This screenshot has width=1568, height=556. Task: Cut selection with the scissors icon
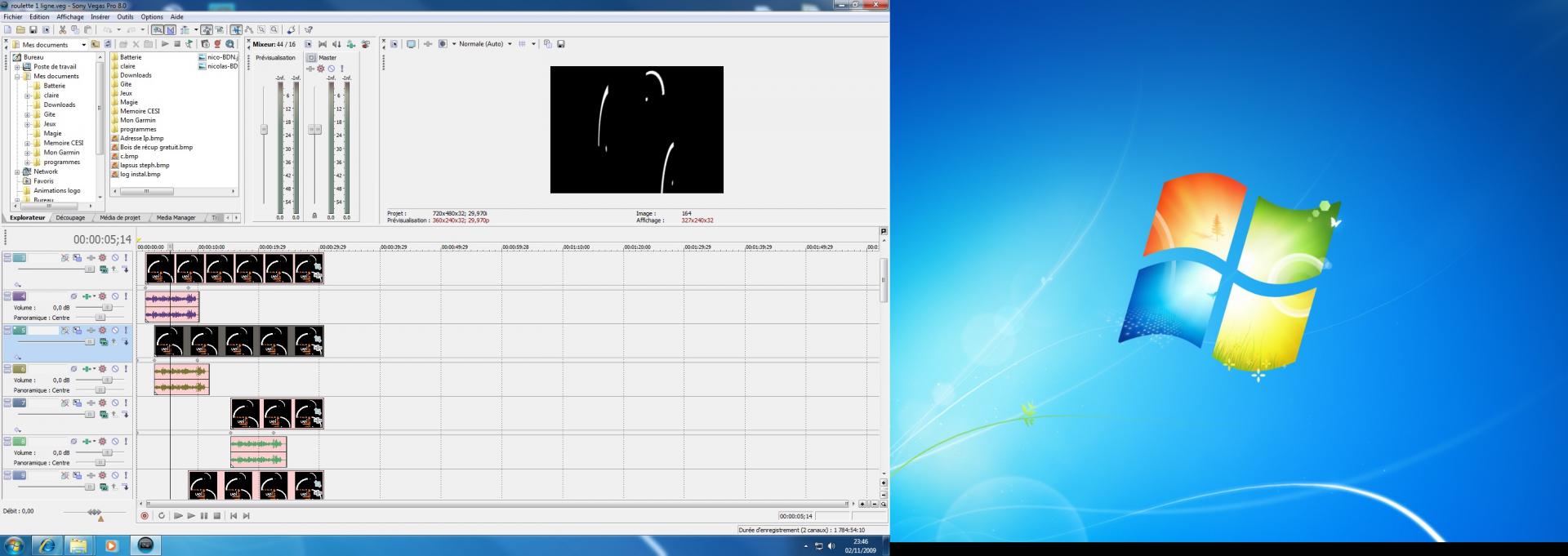[62, 29]
